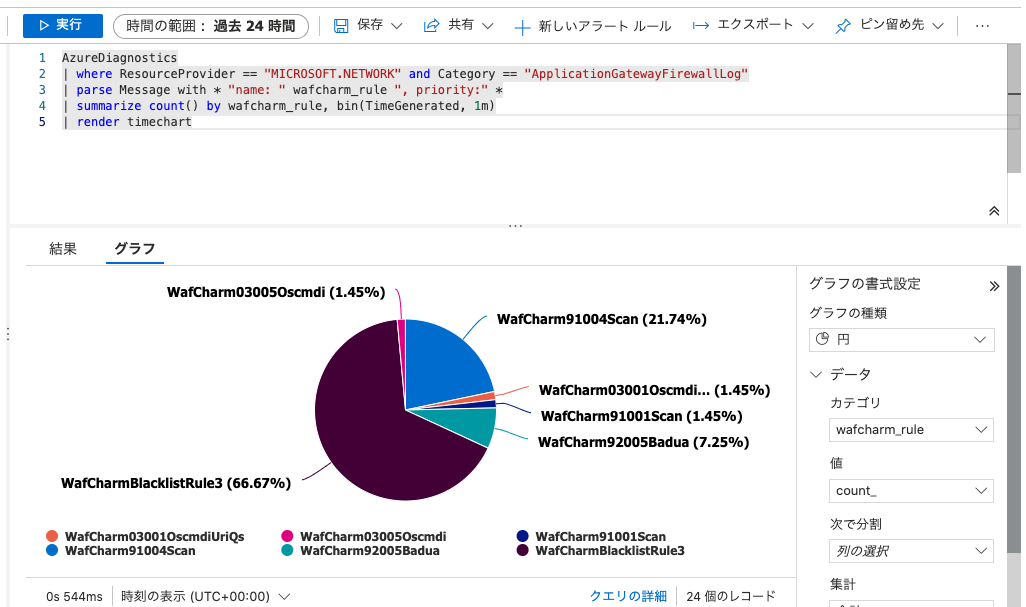
Task: Open the more options ellipsis menu
Action: pyautogui.click(x=982, y=26)
